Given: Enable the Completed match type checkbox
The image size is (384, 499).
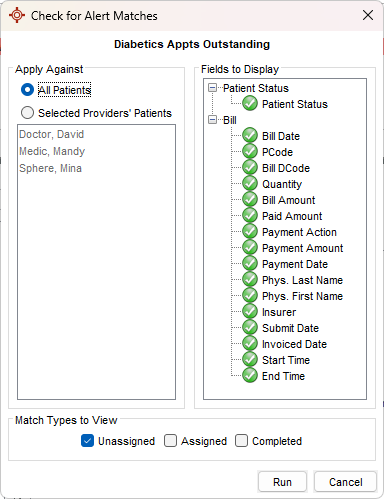Looking at the screenshot, I should 241,441.
